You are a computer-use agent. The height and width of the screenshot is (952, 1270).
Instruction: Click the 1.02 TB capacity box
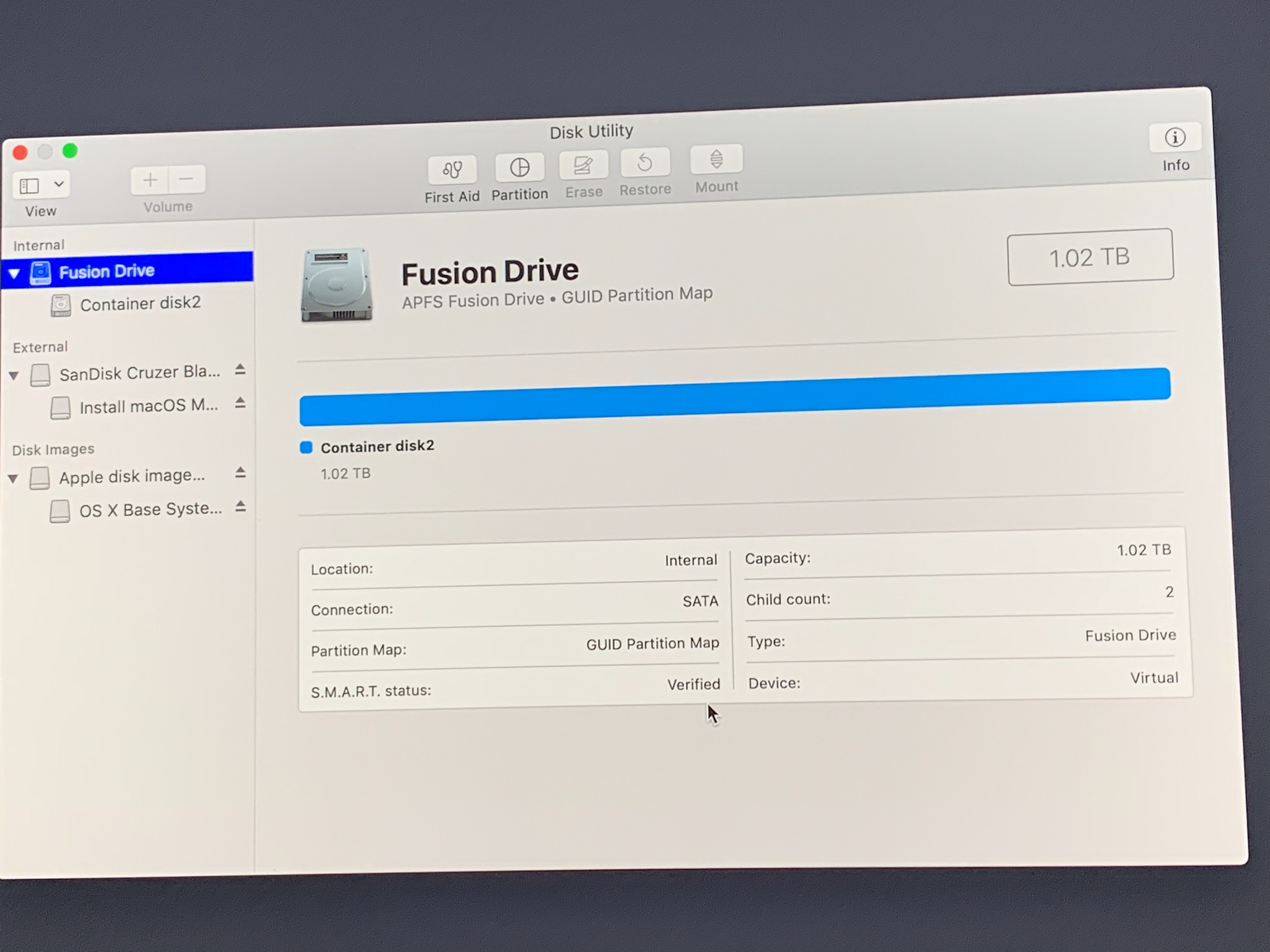pyautogui.click(x=1090, y=257)
